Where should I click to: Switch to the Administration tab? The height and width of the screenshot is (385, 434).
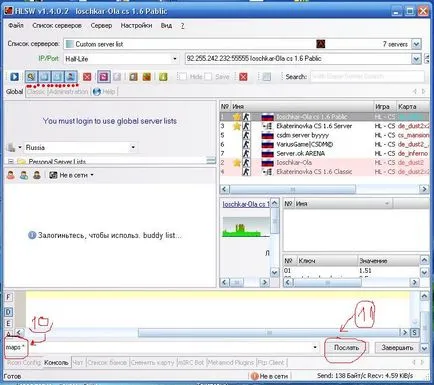[68, 92]
